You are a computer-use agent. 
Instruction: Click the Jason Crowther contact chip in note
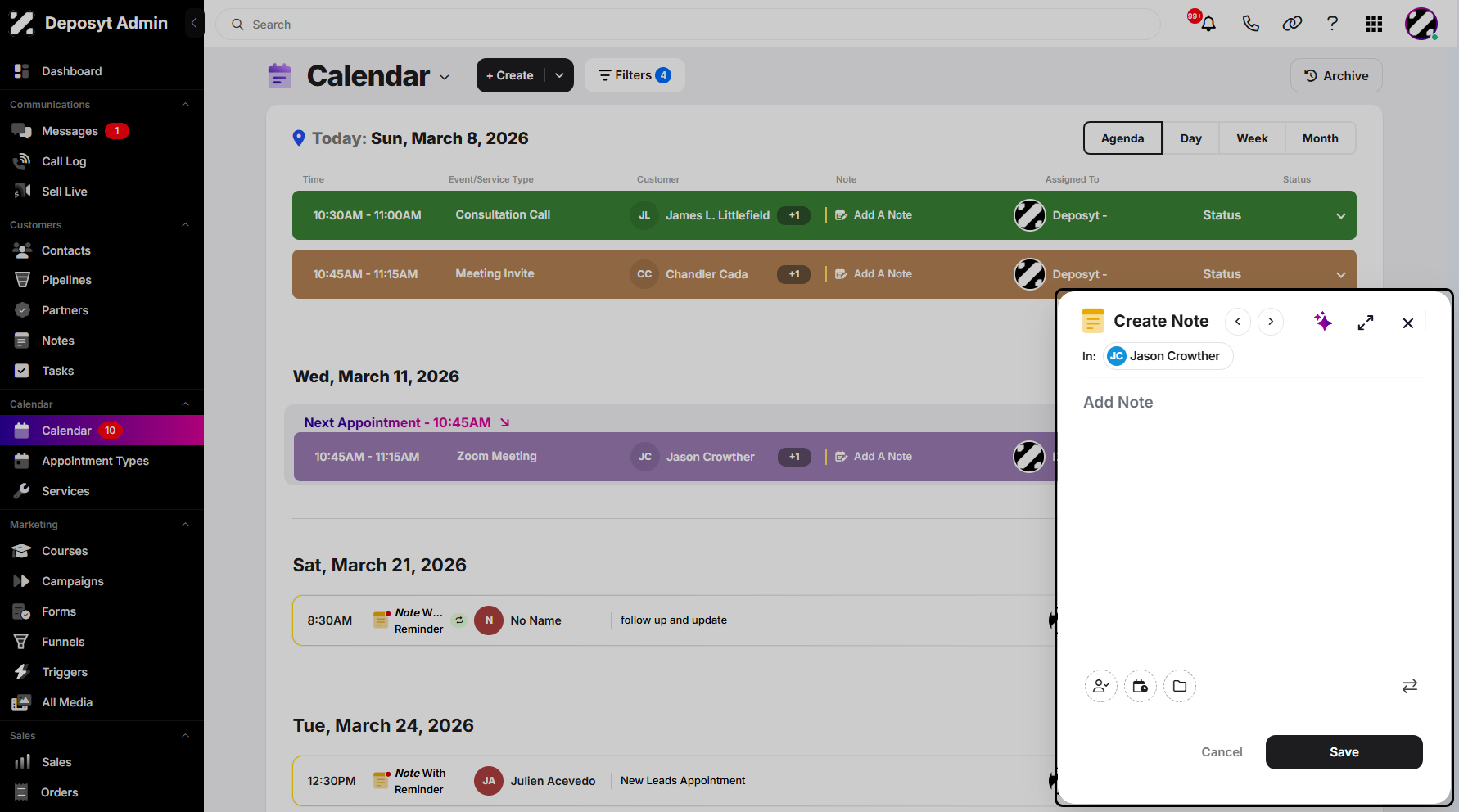pos(1168,356)
